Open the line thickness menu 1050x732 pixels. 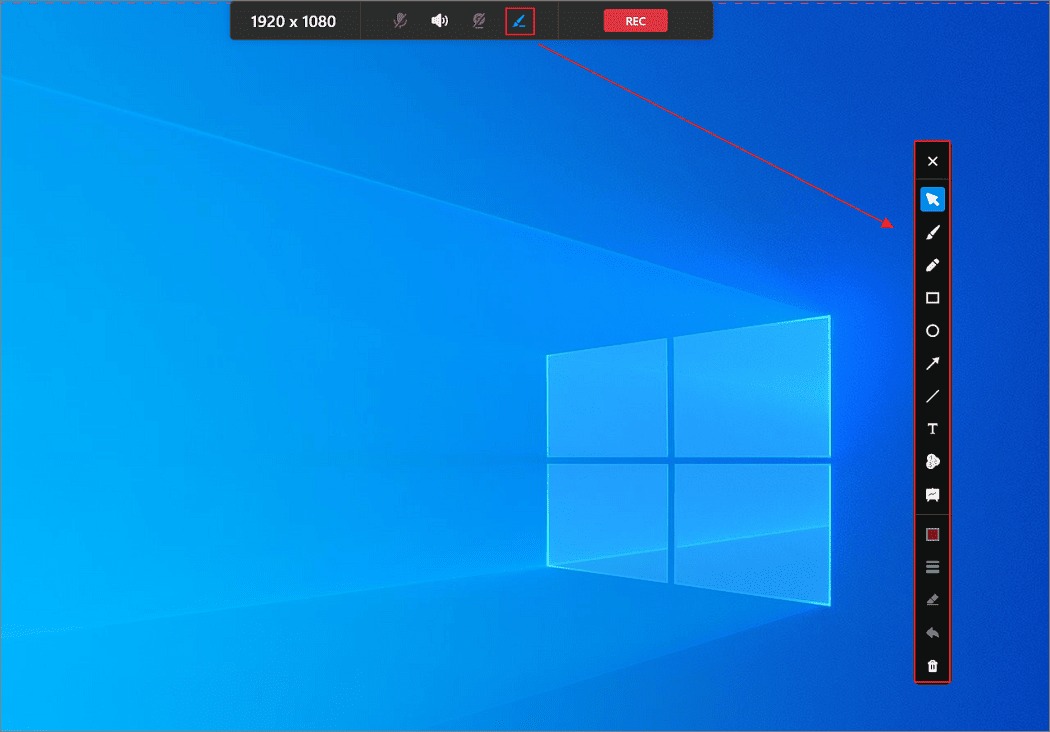(932, 567)
